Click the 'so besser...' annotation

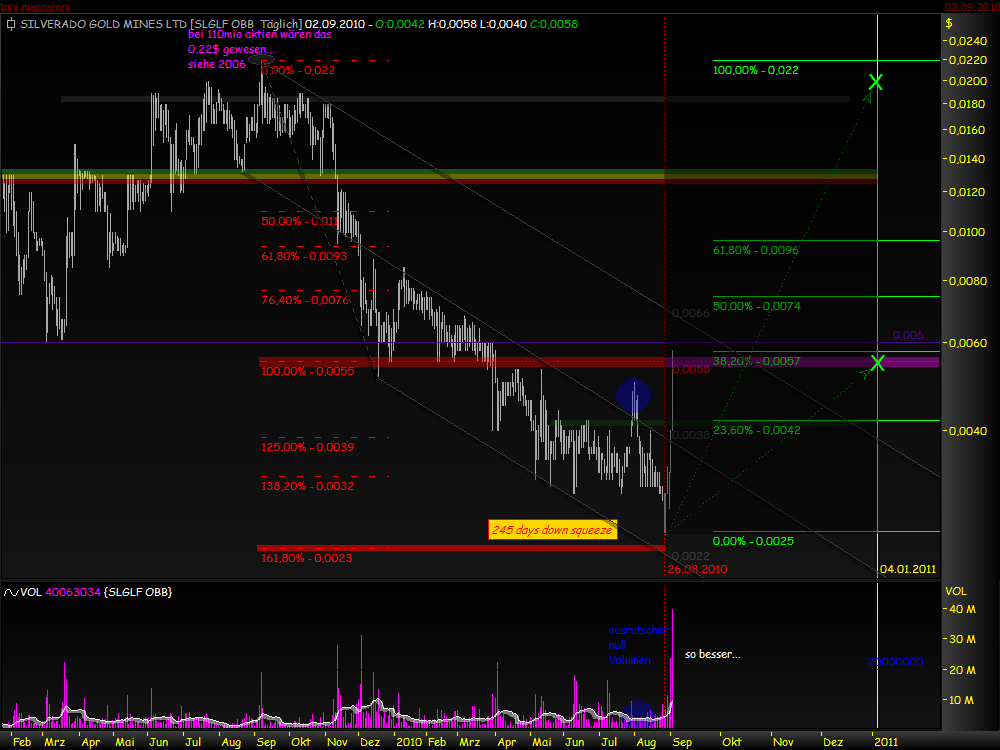coord(712,654)
